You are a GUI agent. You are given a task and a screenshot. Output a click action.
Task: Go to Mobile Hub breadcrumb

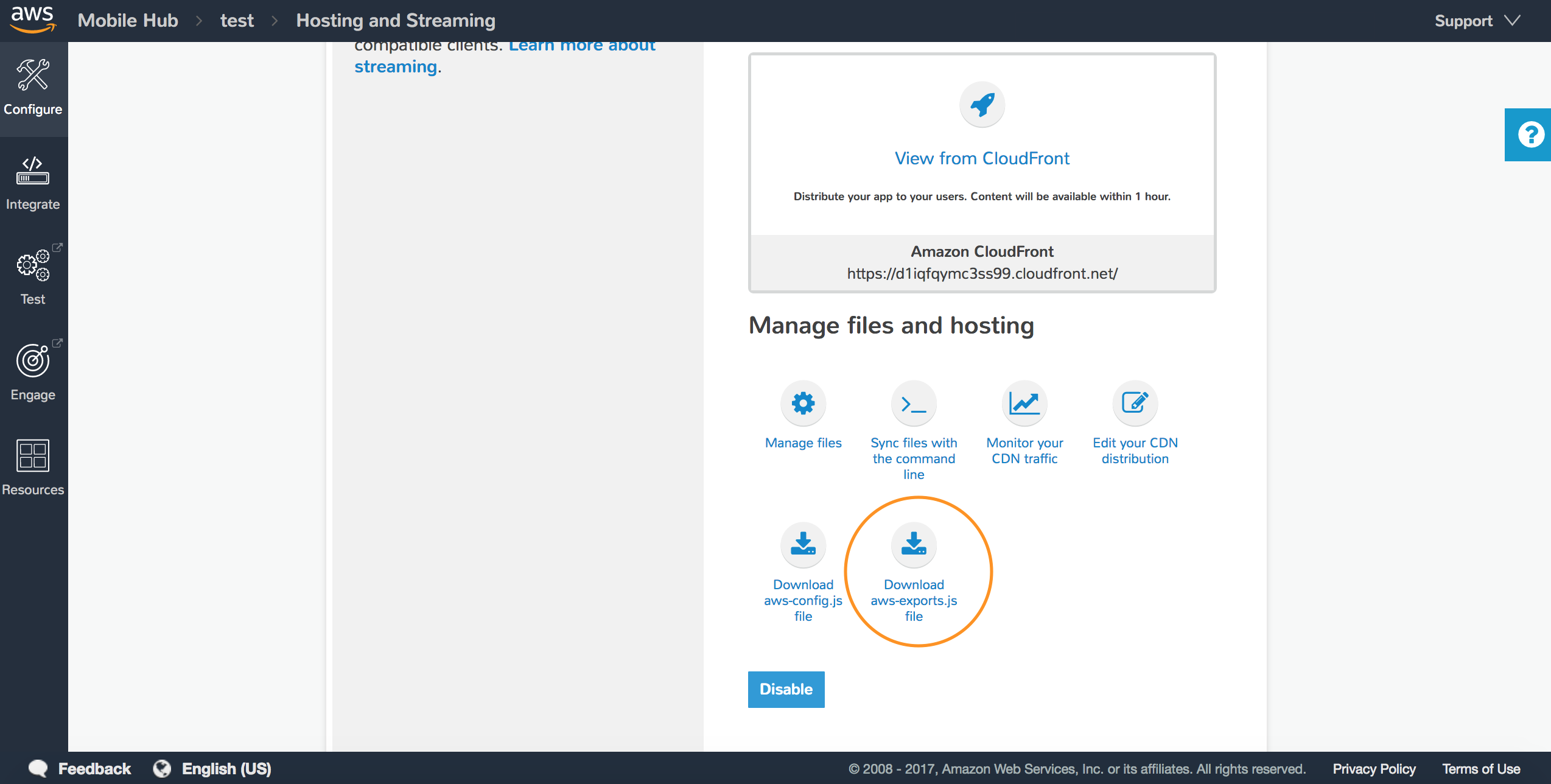click(128, 21)
